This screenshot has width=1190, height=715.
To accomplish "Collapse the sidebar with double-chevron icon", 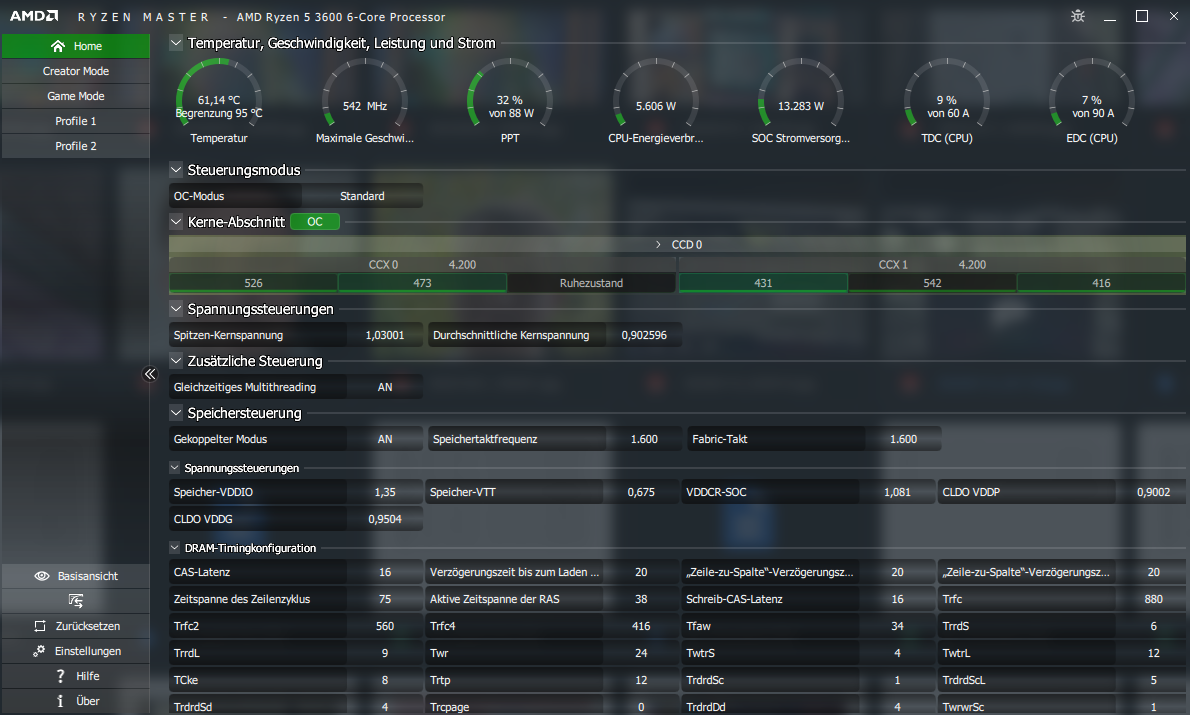I will (x=150, y=373).
